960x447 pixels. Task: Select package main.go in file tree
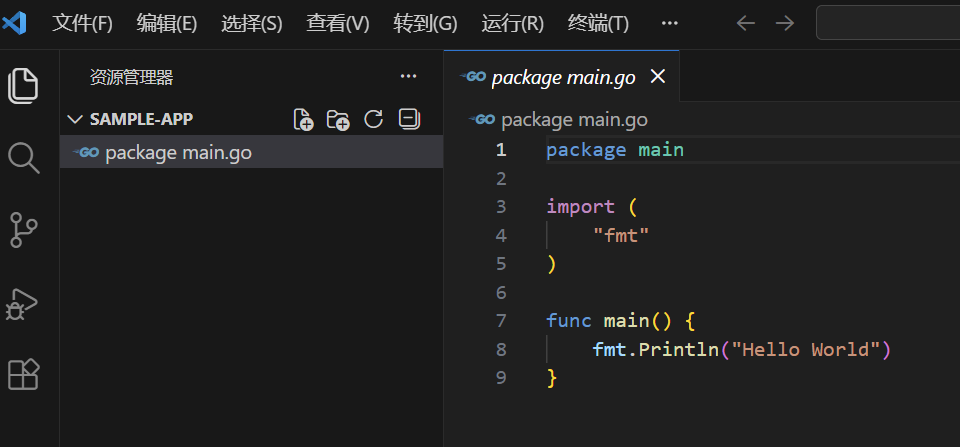coord(178,153)
